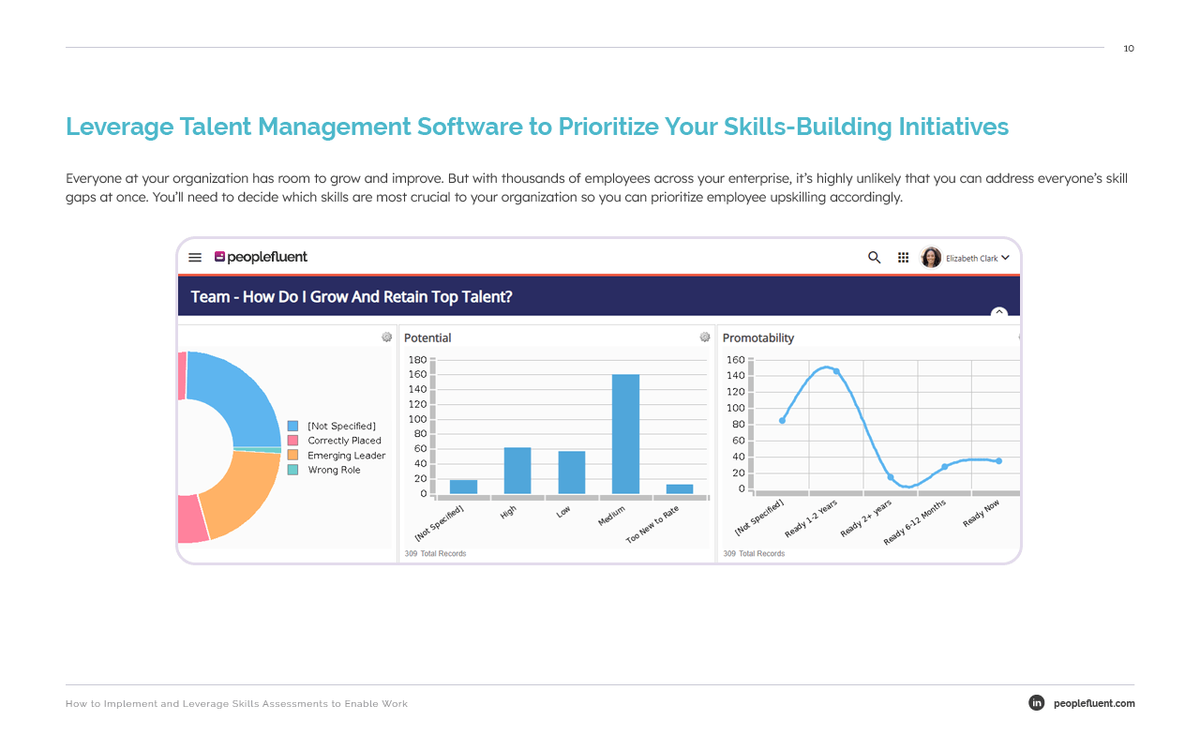The height and width of the screenshot is (750, 1200).
Task: Collapse the dashboard with the chevron arrow
Action: (x=999, y=313)
